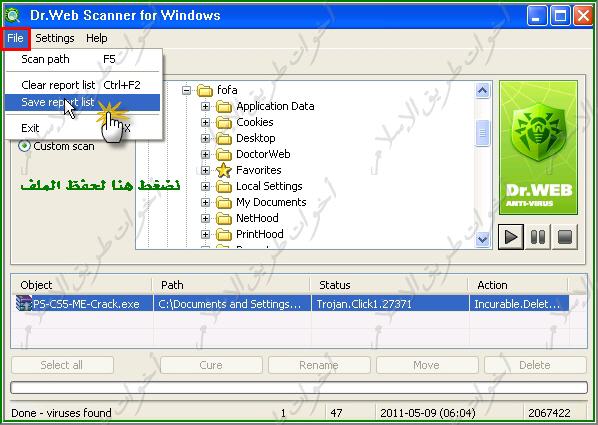Click the Trojan.Click1.27371 status cell

click(x=390, y=304)
